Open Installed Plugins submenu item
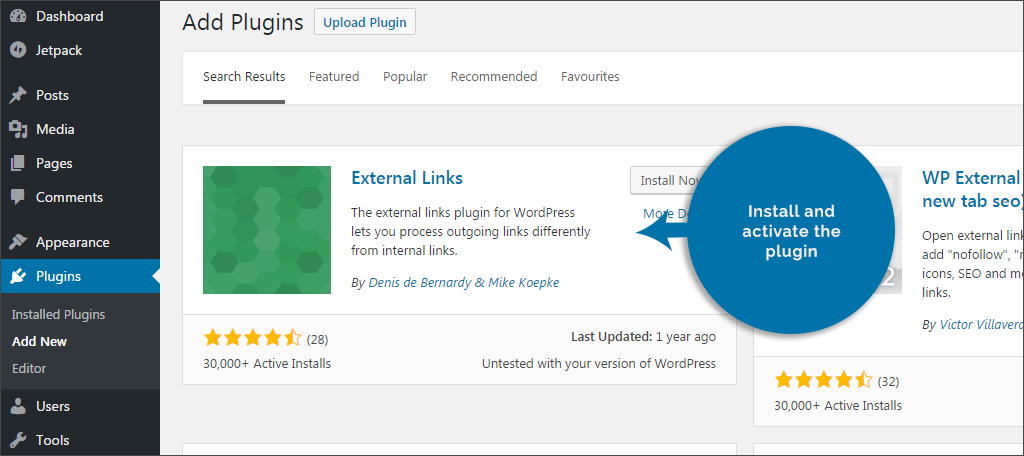 [58, 315]
